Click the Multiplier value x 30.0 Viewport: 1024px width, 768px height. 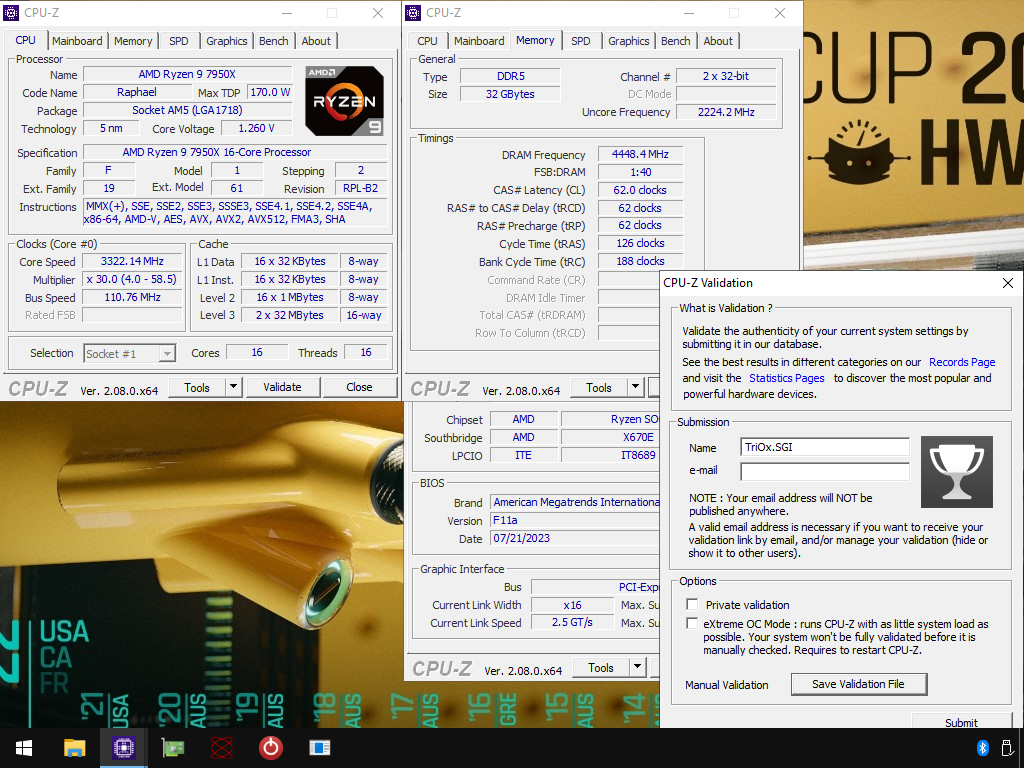pos(132,279)
